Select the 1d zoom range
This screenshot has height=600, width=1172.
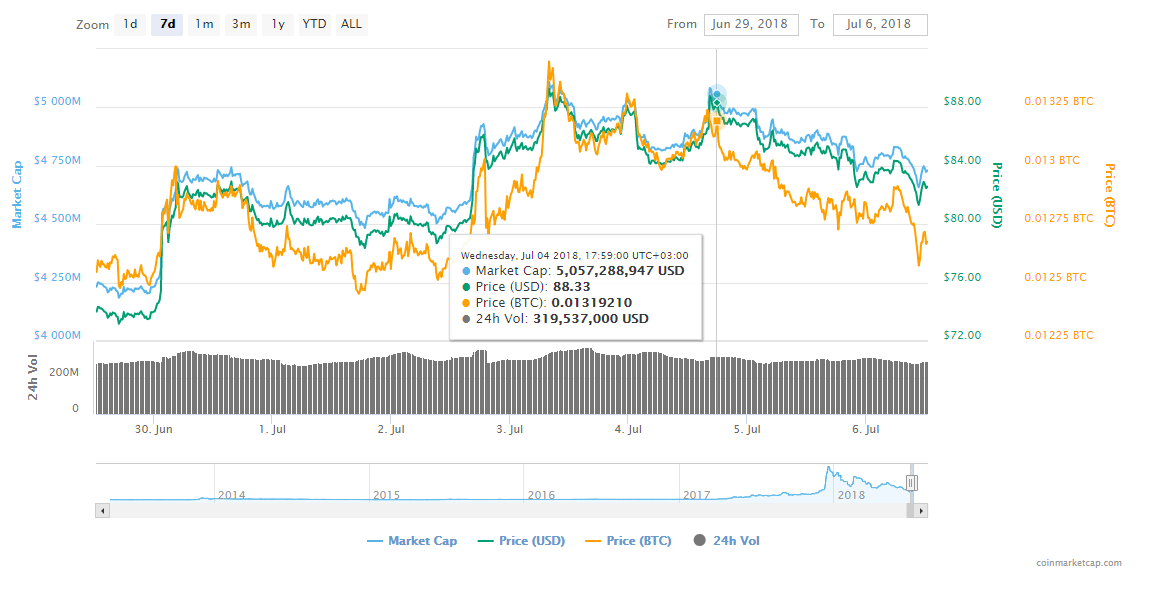(x=130, y=24)
